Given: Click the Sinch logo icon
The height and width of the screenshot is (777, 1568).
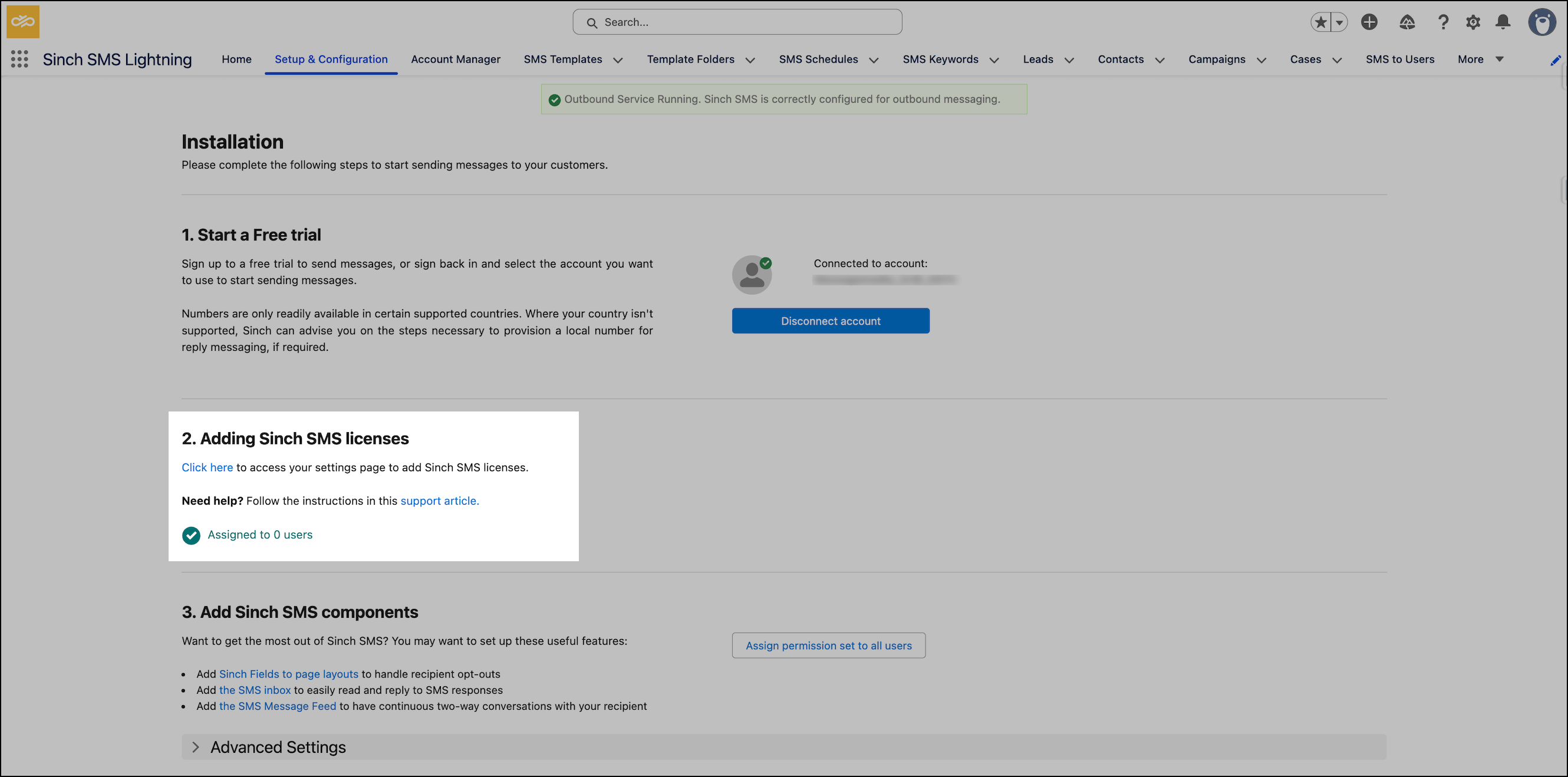Looking at the screenshot, I should pos(23,22).
